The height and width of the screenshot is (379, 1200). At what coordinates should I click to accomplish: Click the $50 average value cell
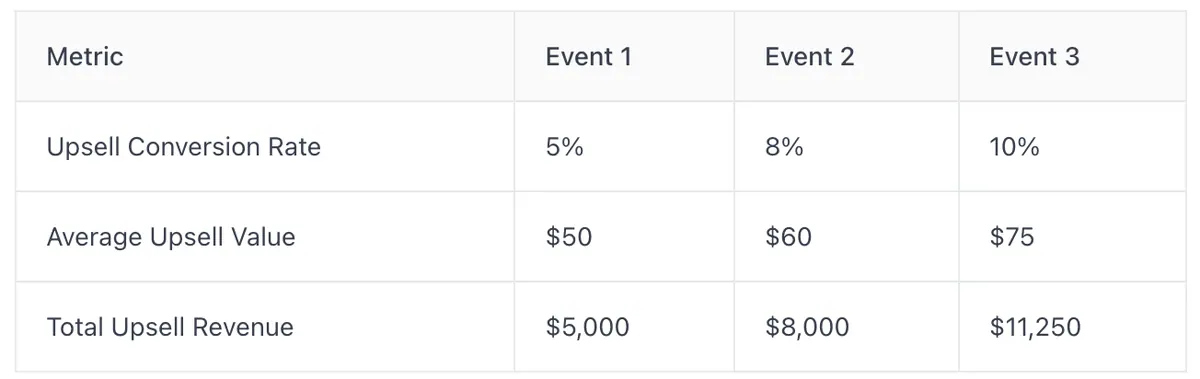point(569,237)
